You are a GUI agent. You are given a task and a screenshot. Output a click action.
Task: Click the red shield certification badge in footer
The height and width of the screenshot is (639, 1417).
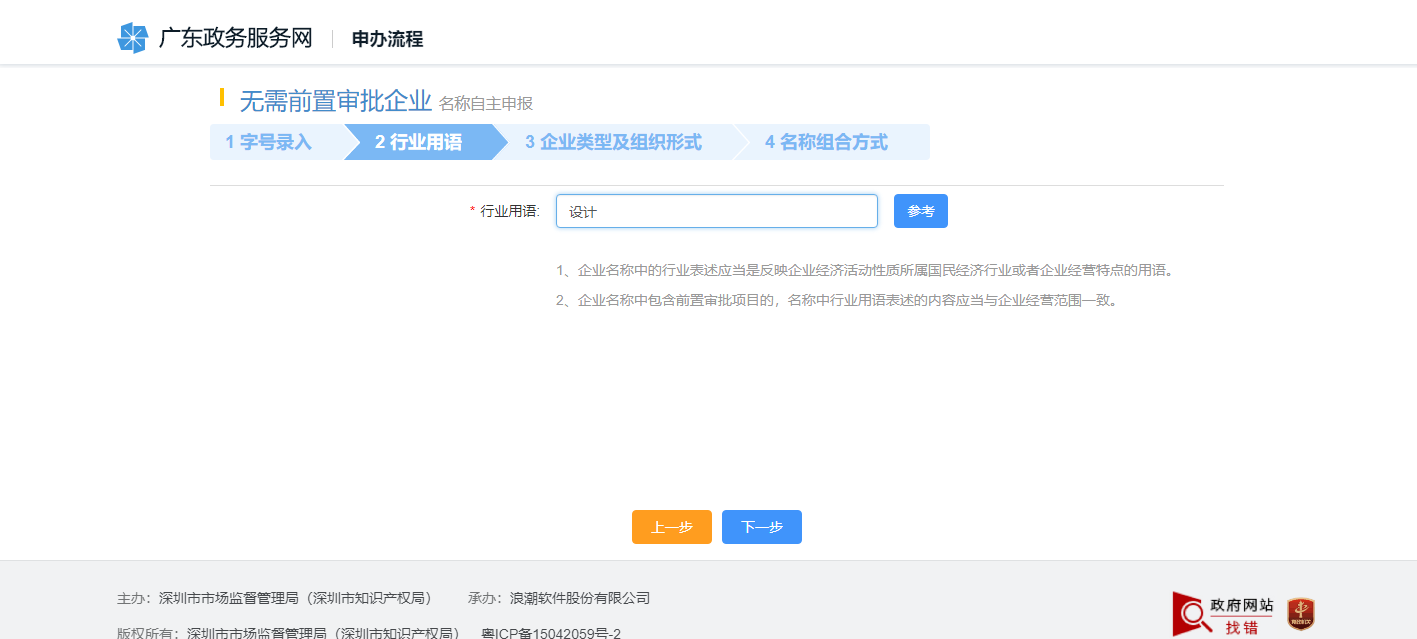pyautogui.click(x=1300, y=614)
